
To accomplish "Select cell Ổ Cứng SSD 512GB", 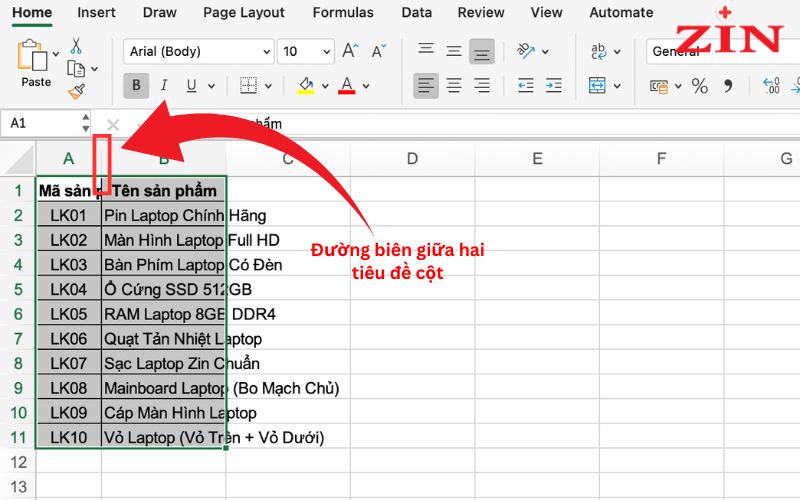I will click(x=163, y=289).
